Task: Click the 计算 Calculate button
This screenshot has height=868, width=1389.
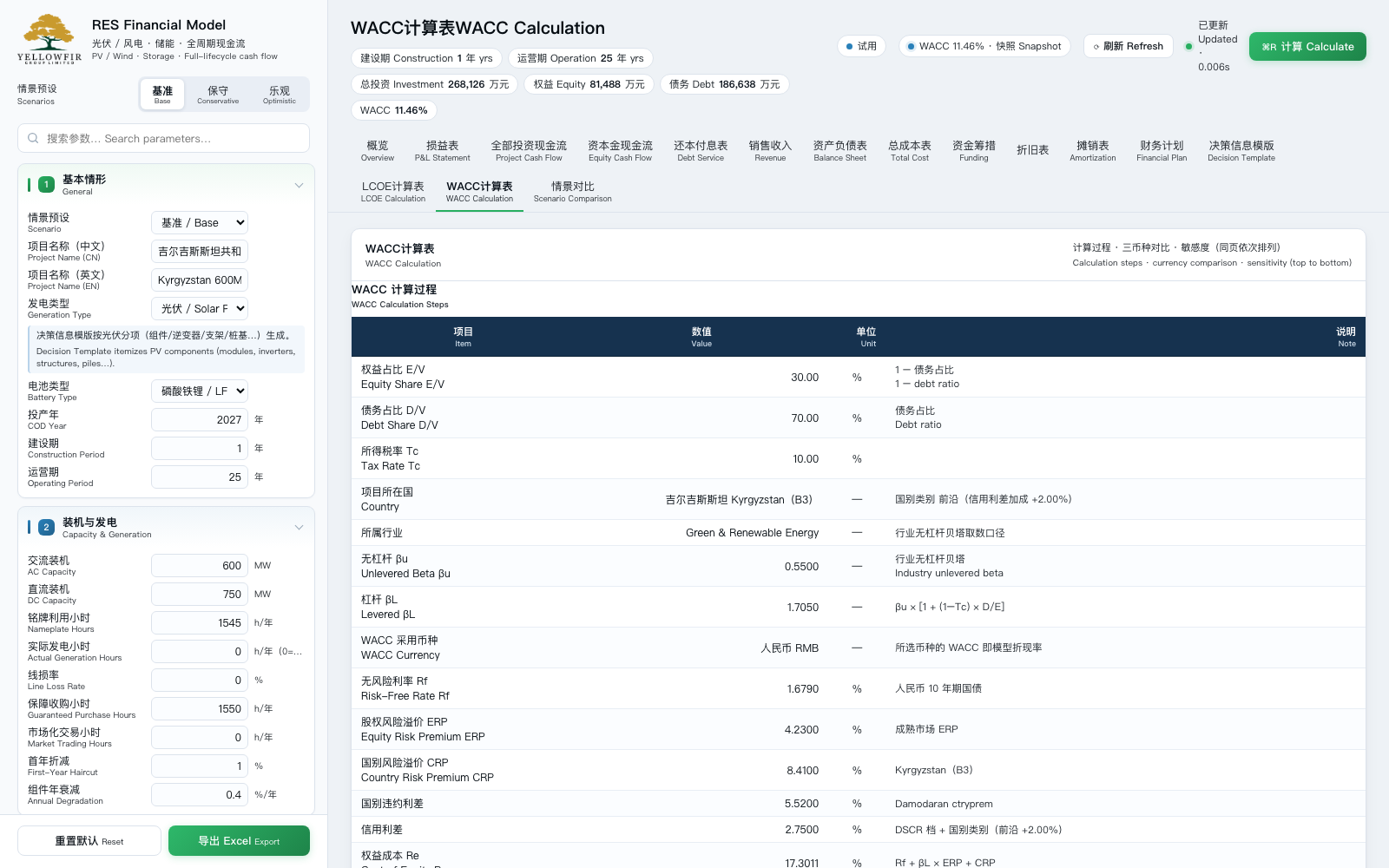Action: tap(1307, 47)
